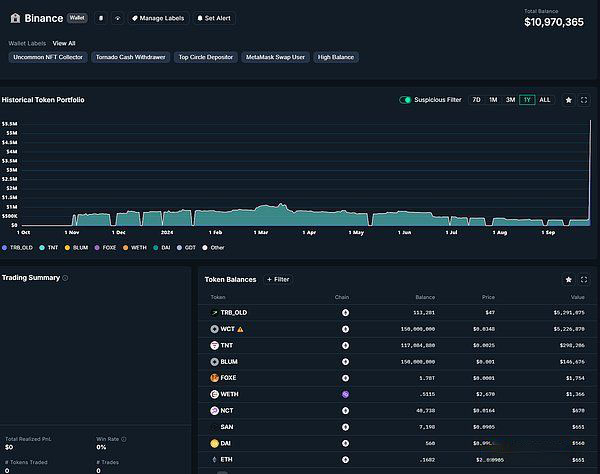This screenshot has width=600, height=474.
Task: Toggle WETH series in chart legend
Action: [136, 247]
